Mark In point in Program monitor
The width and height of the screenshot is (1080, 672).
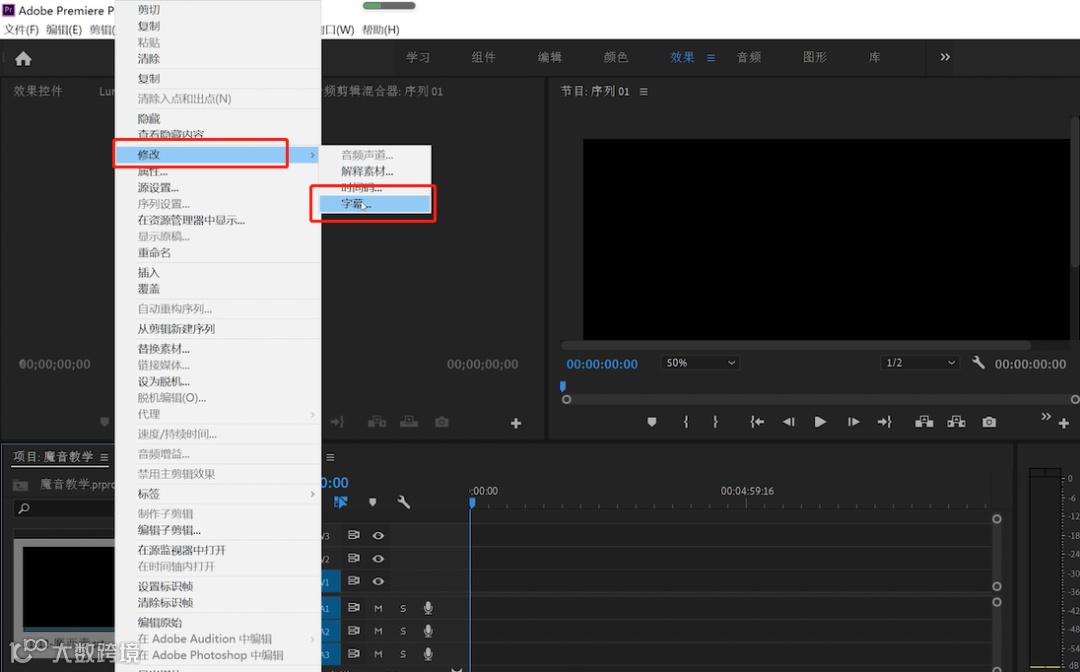[685, 422]
